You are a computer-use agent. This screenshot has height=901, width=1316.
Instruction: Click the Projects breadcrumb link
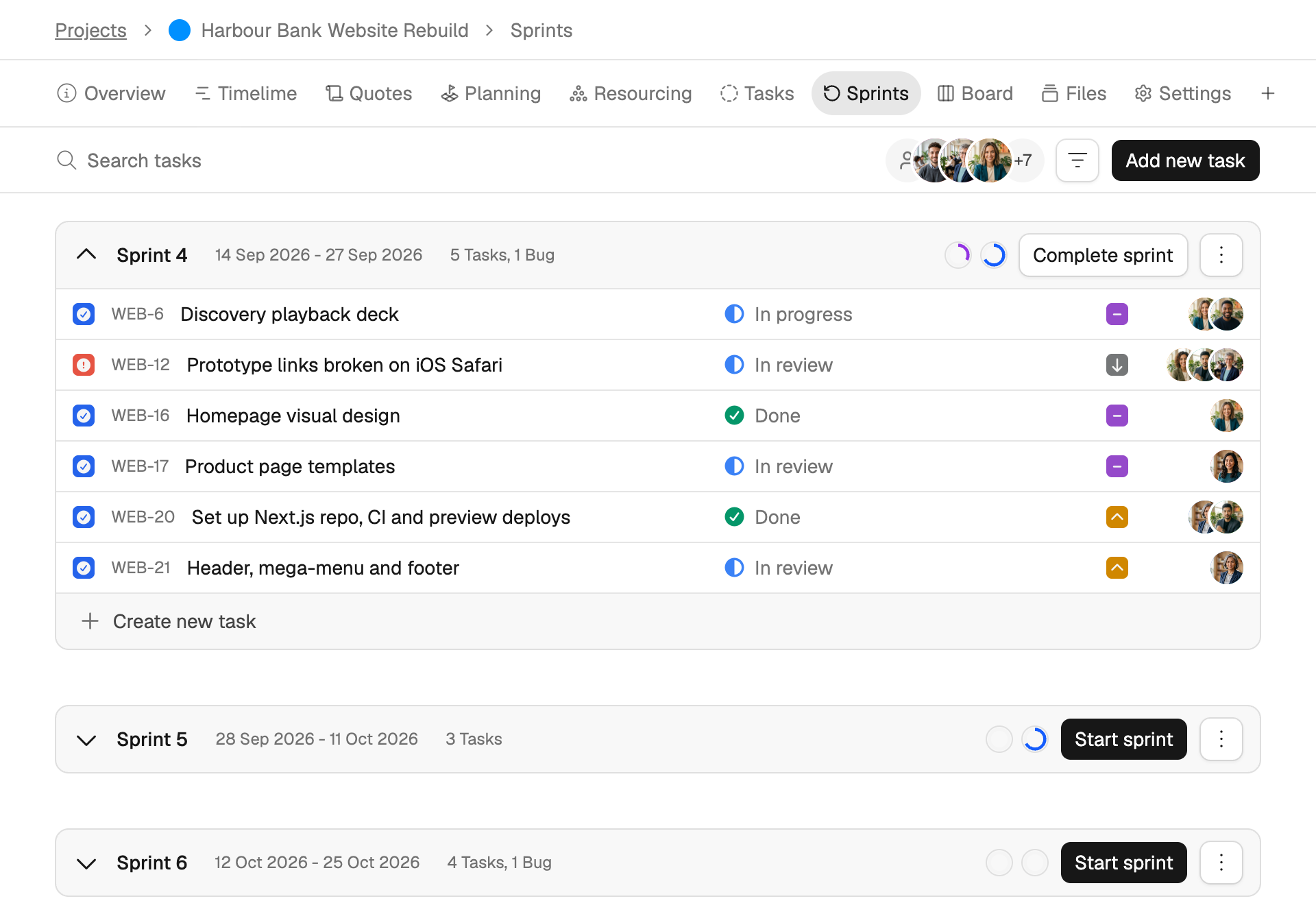[x=90, y=30]
